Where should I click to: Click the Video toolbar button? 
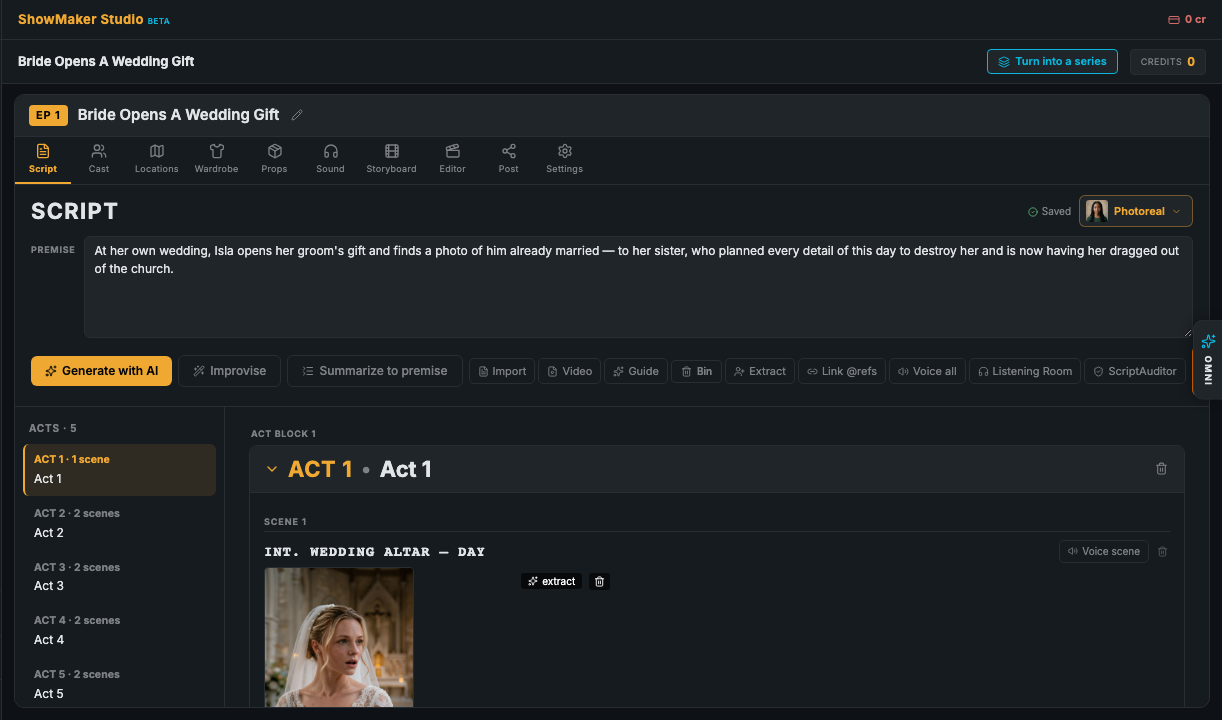(570, 371)
